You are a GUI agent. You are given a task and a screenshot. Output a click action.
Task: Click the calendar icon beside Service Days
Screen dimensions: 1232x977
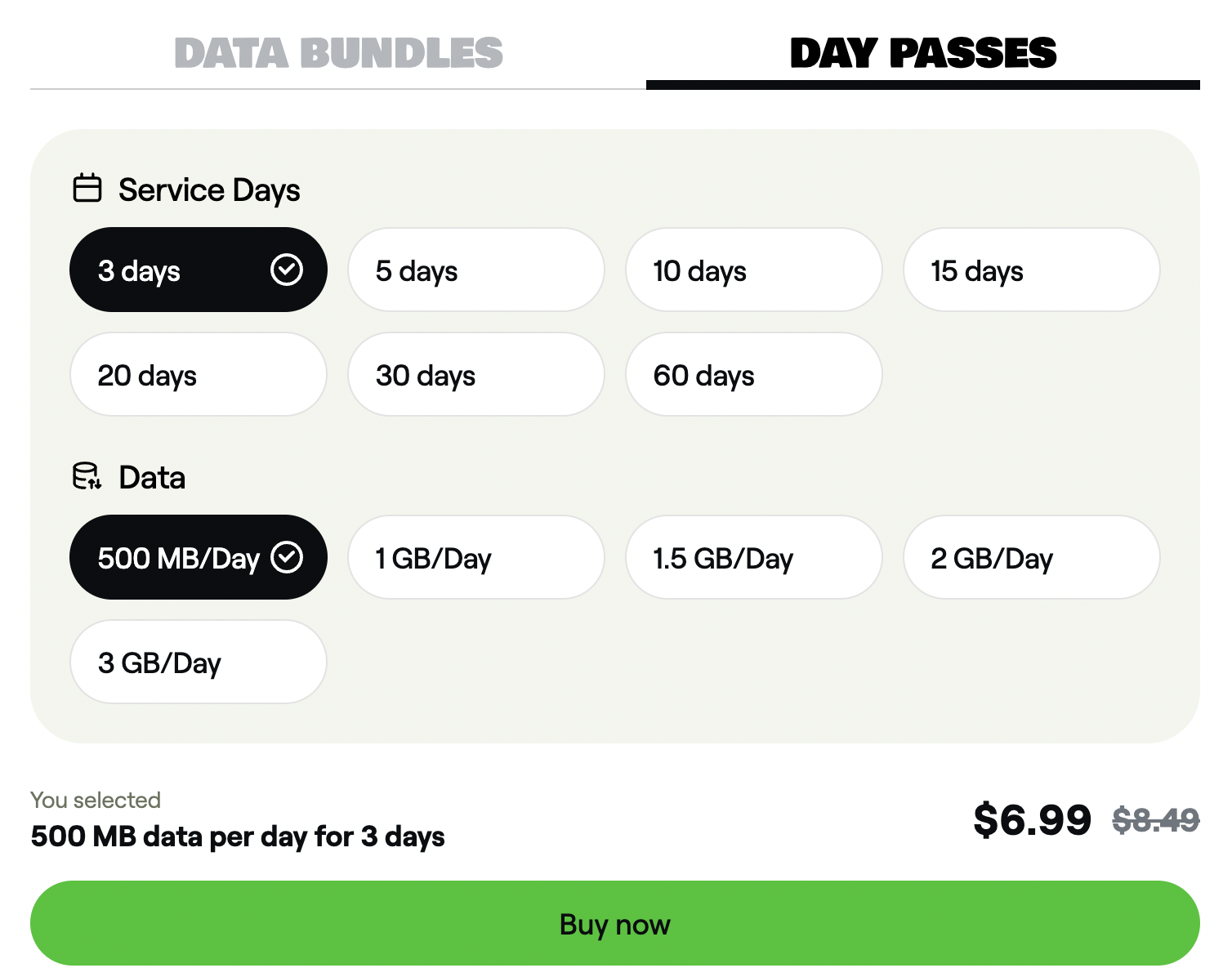[x=87, y=188]
